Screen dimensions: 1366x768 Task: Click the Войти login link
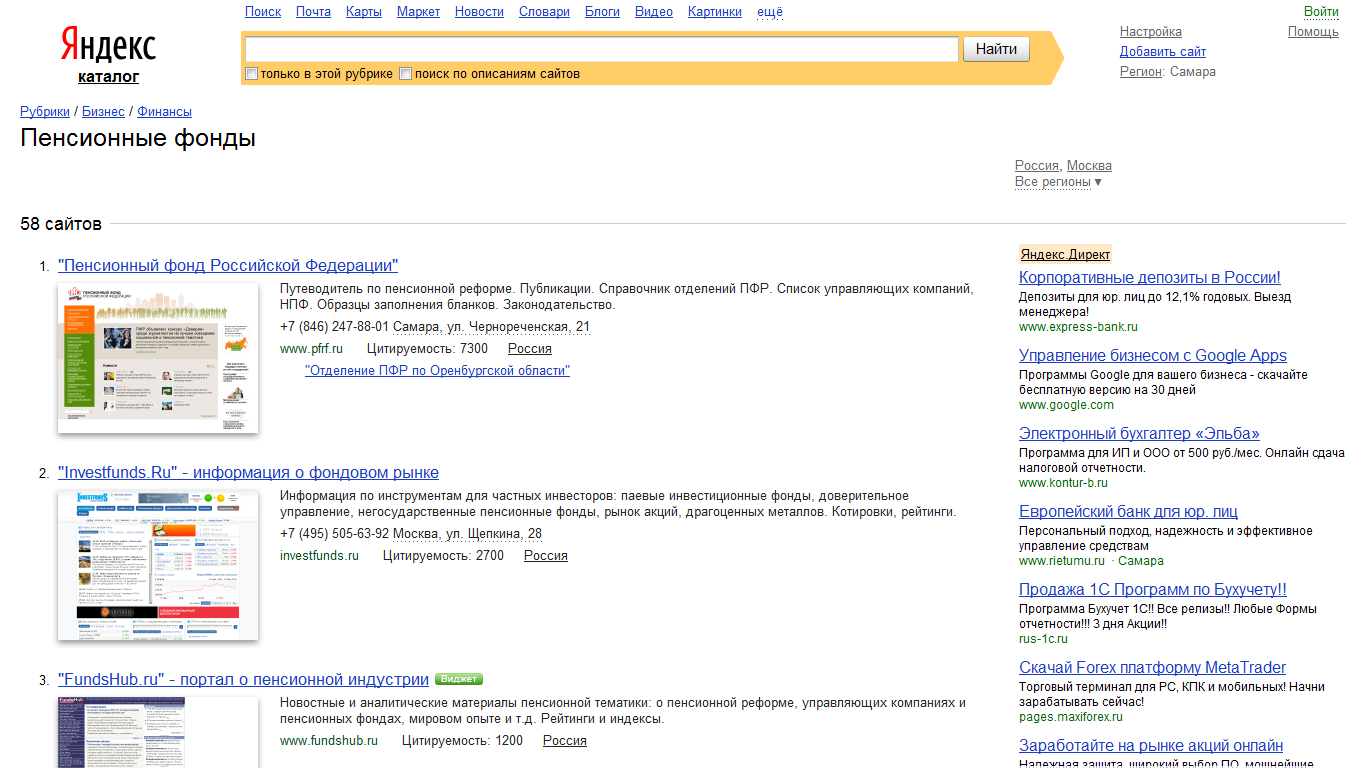[x=1321, y=12]
